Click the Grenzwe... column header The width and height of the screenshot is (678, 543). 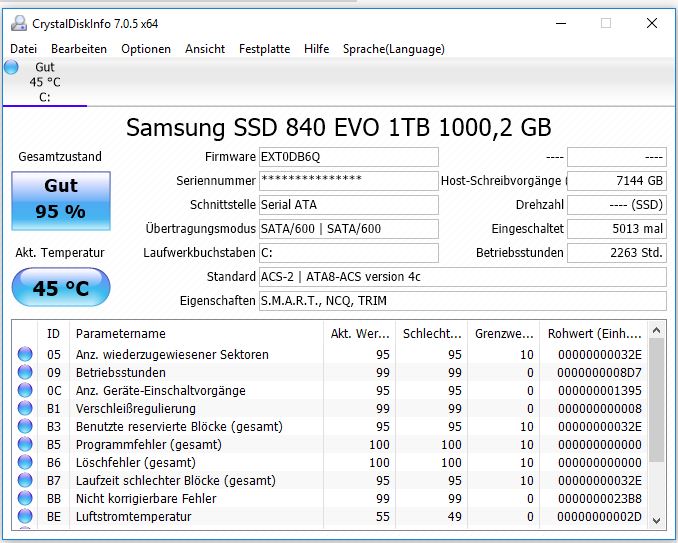pos(504,333)
